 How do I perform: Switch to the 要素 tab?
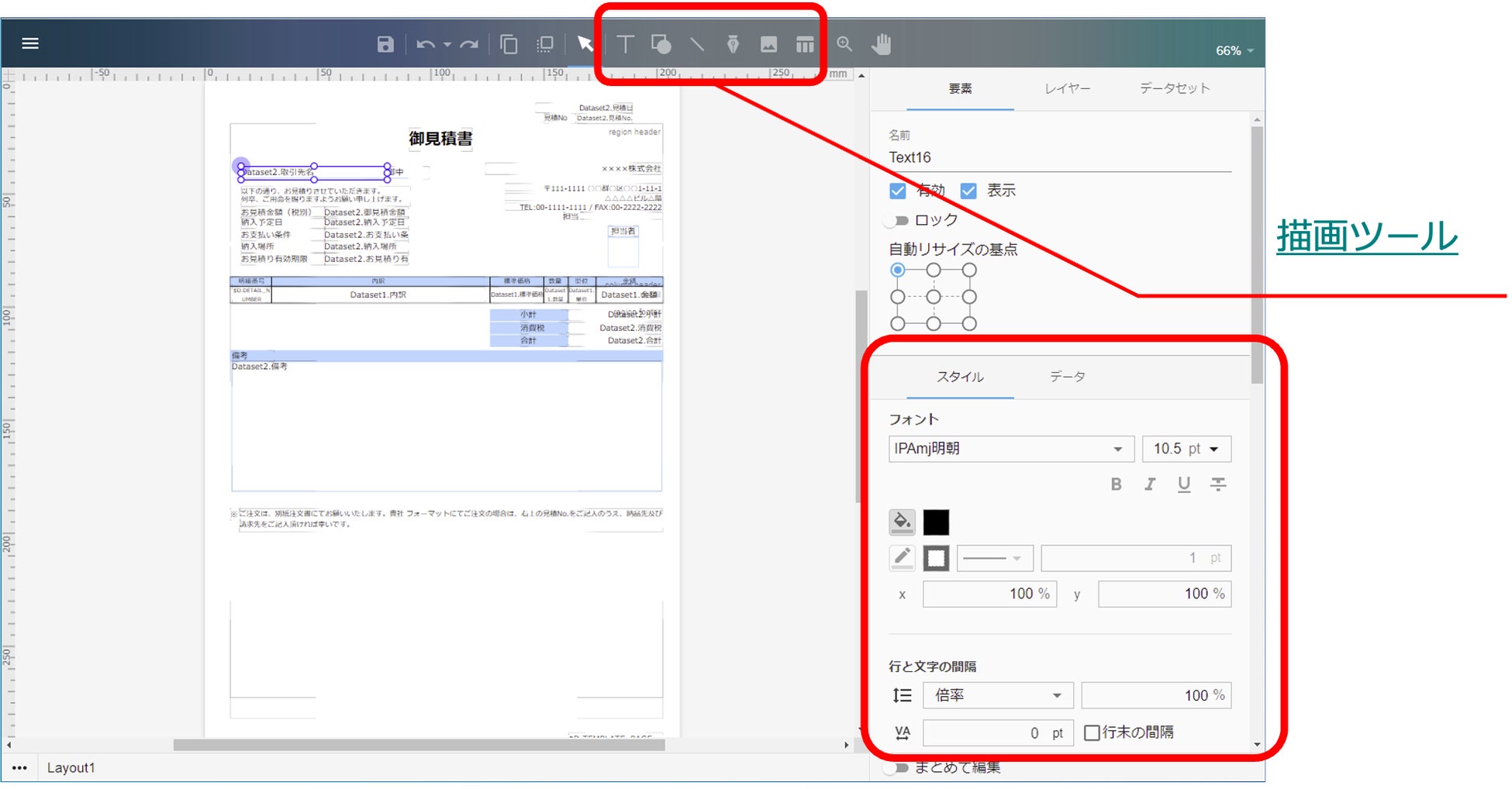[x=960, y=88]
